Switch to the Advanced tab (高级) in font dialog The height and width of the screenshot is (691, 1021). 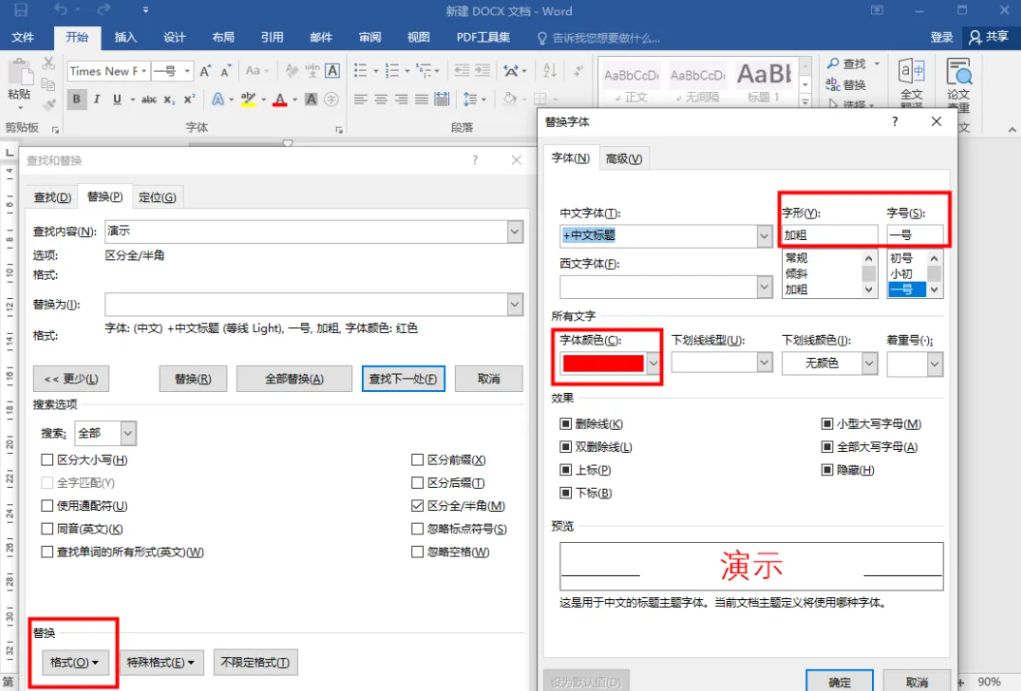[x=623, y=158]
